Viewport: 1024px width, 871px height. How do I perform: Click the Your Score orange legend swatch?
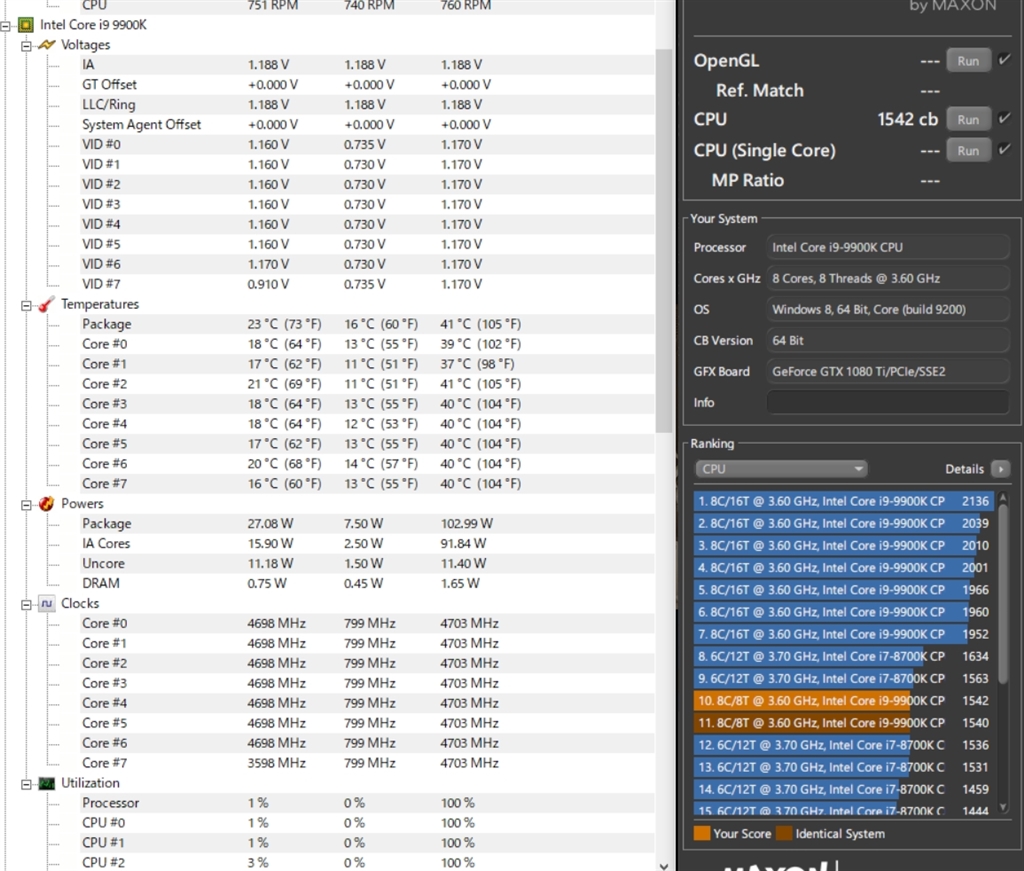pos(702,834)
